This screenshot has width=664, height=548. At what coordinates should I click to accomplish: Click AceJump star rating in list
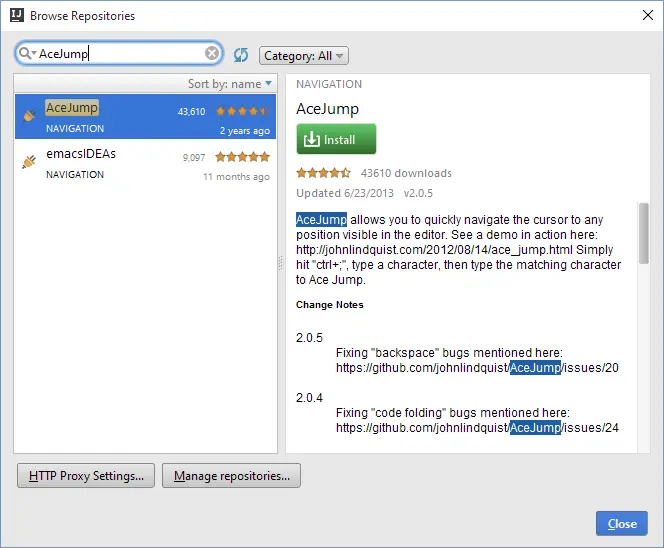click(243, 111)
